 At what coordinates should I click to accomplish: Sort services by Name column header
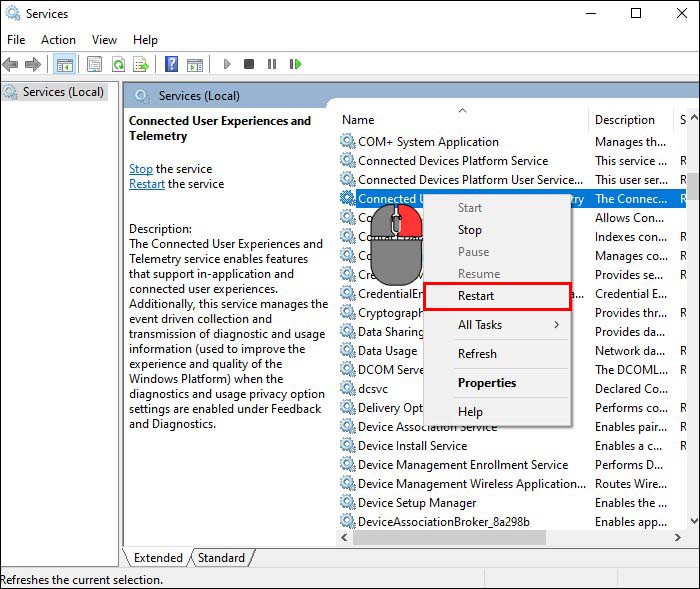(358, 120)
